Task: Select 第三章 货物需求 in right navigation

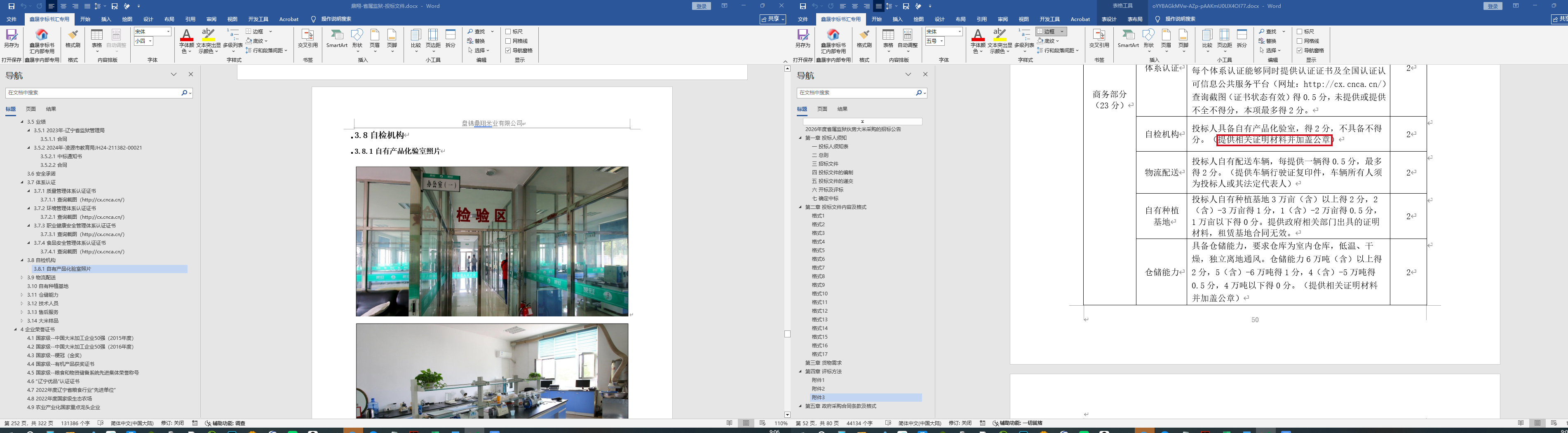Action: (x=823, y=363)
